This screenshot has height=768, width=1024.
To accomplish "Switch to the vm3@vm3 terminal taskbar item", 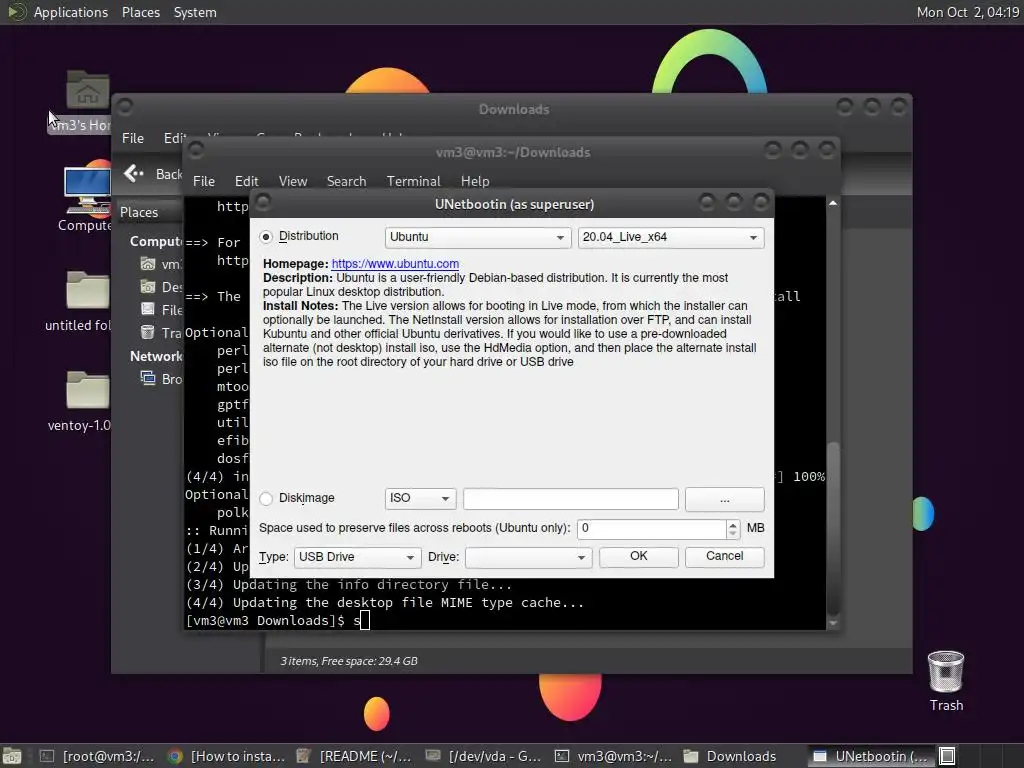I will coord(612,756).
